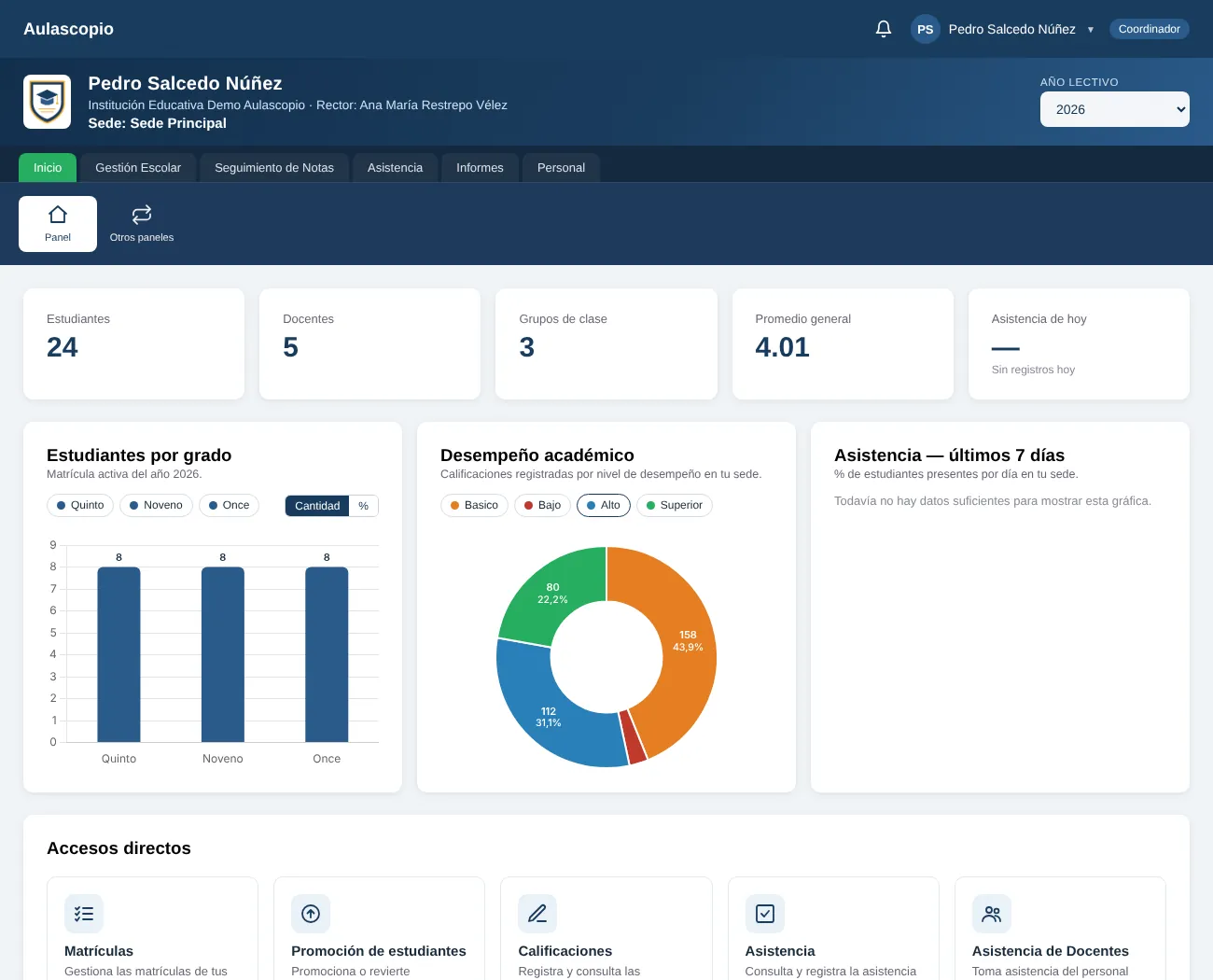Open the Año Lectivo 2026 dropdown
The width and height of the screenshot is (1213, 980).
pyautogui.click(x=1115, y=109)
